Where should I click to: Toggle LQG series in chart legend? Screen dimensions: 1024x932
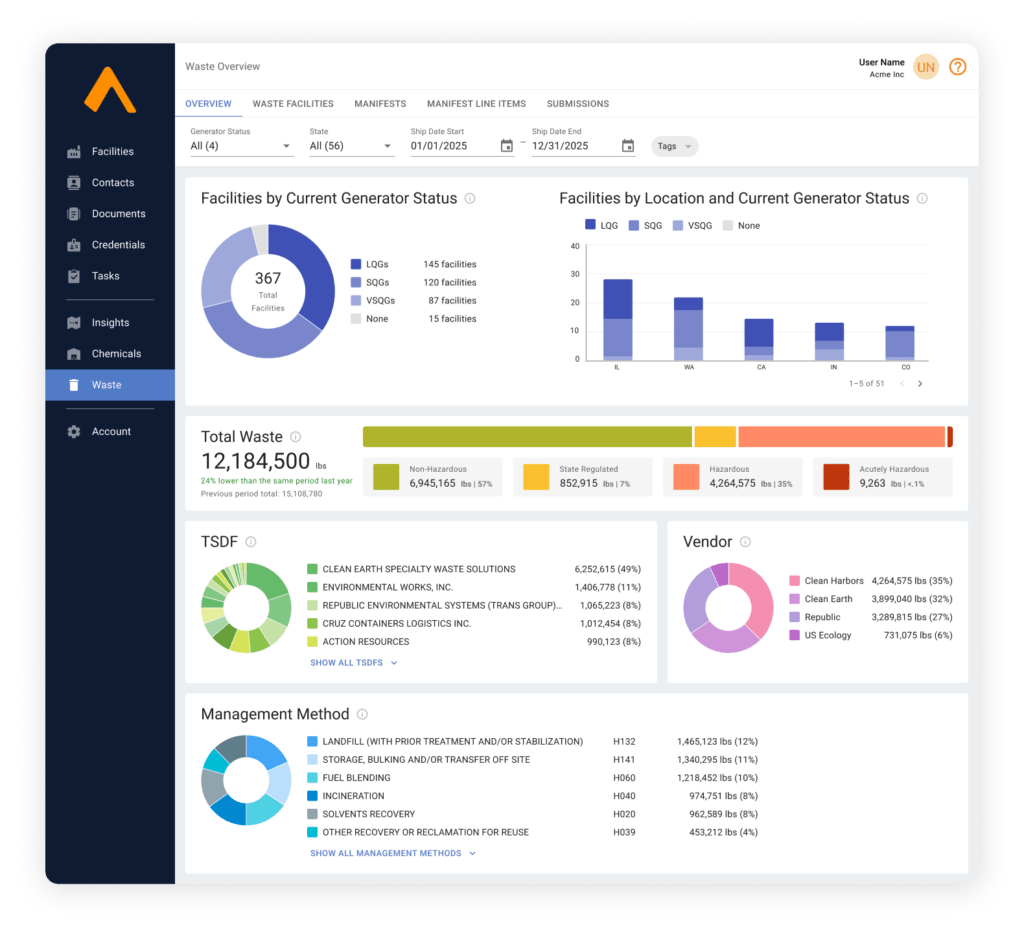coord(600,226)
